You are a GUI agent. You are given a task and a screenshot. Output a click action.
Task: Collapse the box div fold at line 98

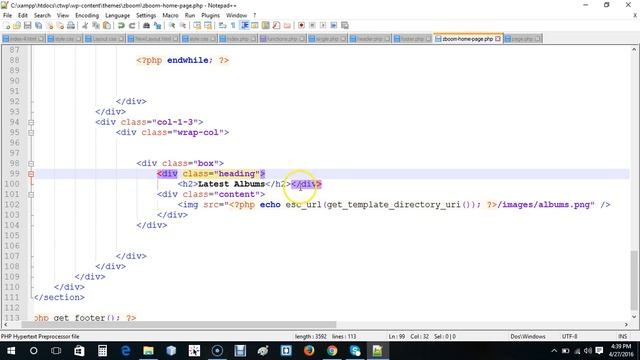(x=31, y=163)
